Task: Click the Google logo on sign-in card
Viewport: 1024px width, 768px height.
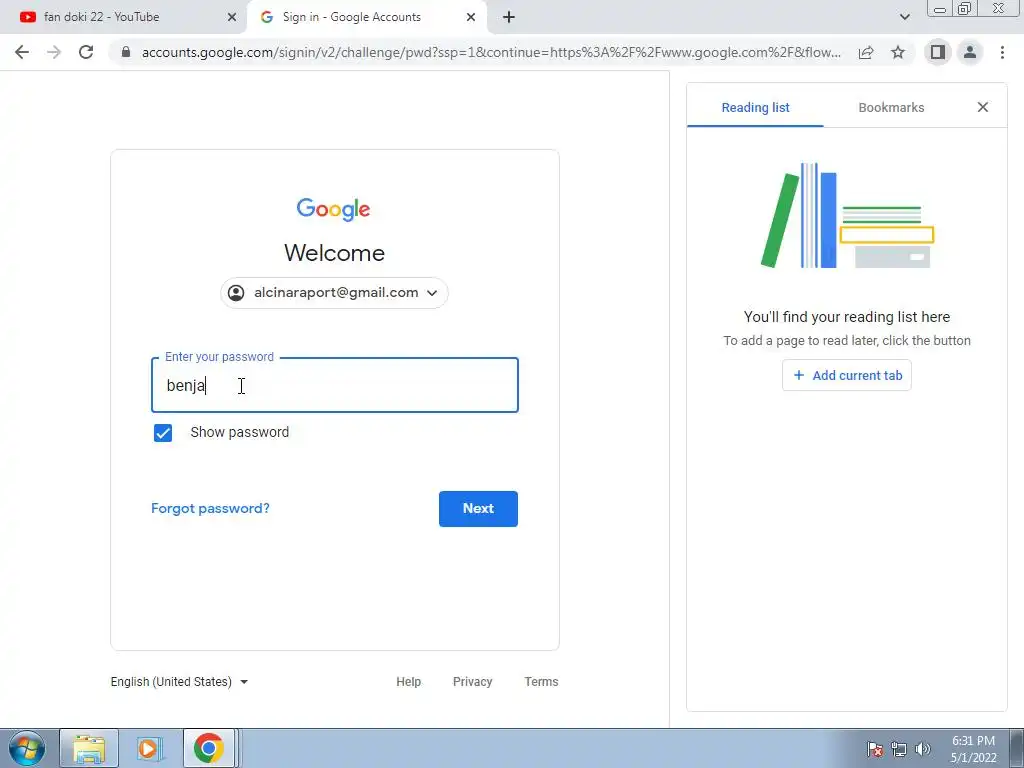Action: click(x=334, y=209)
